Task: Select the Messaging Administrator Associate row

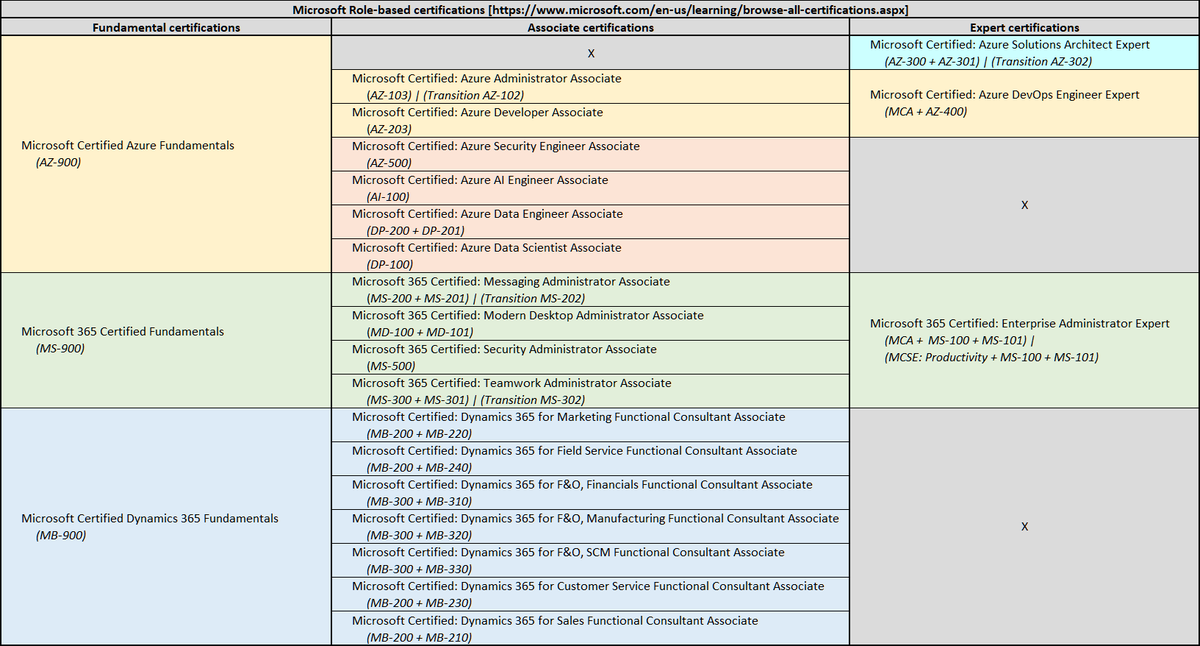Action: click(x=590, y=289)
